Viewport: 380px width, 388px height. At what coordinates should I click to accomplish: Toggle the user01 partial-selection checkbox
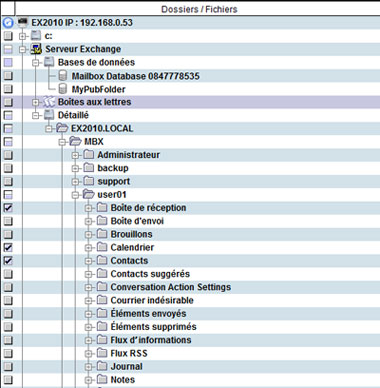coord(8,195)
